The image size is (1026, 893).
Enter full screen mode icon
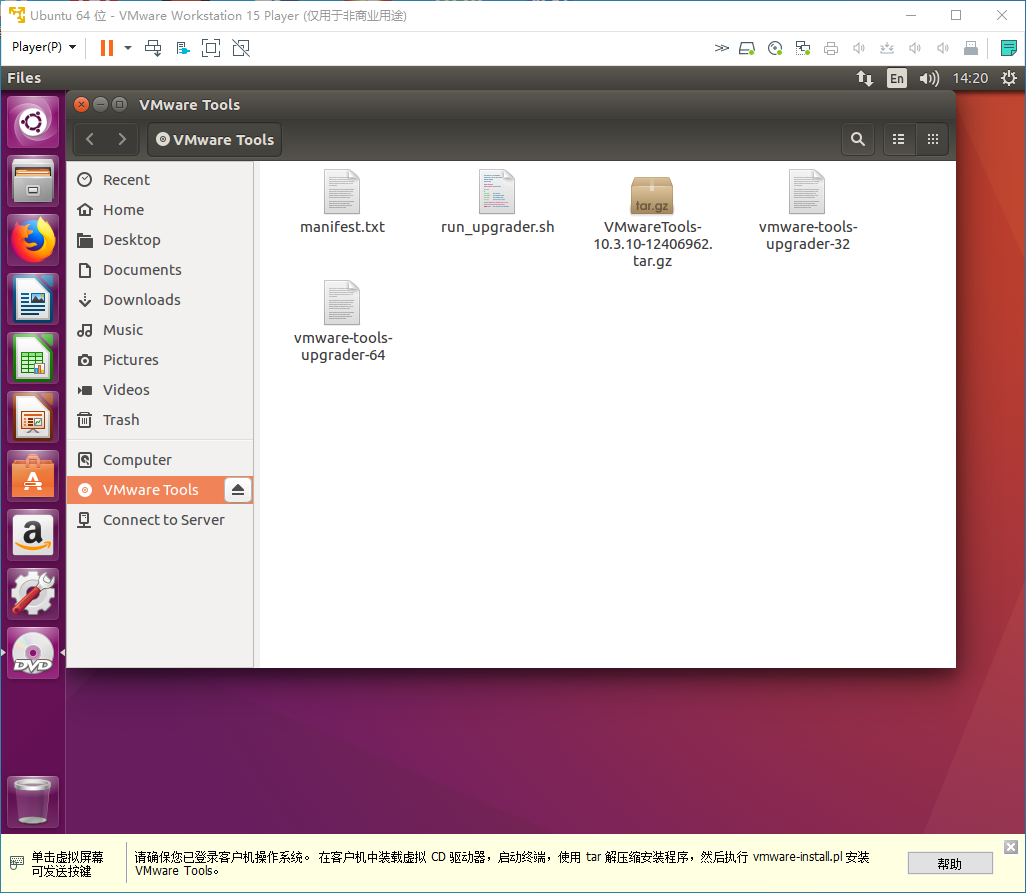[211, 48]
